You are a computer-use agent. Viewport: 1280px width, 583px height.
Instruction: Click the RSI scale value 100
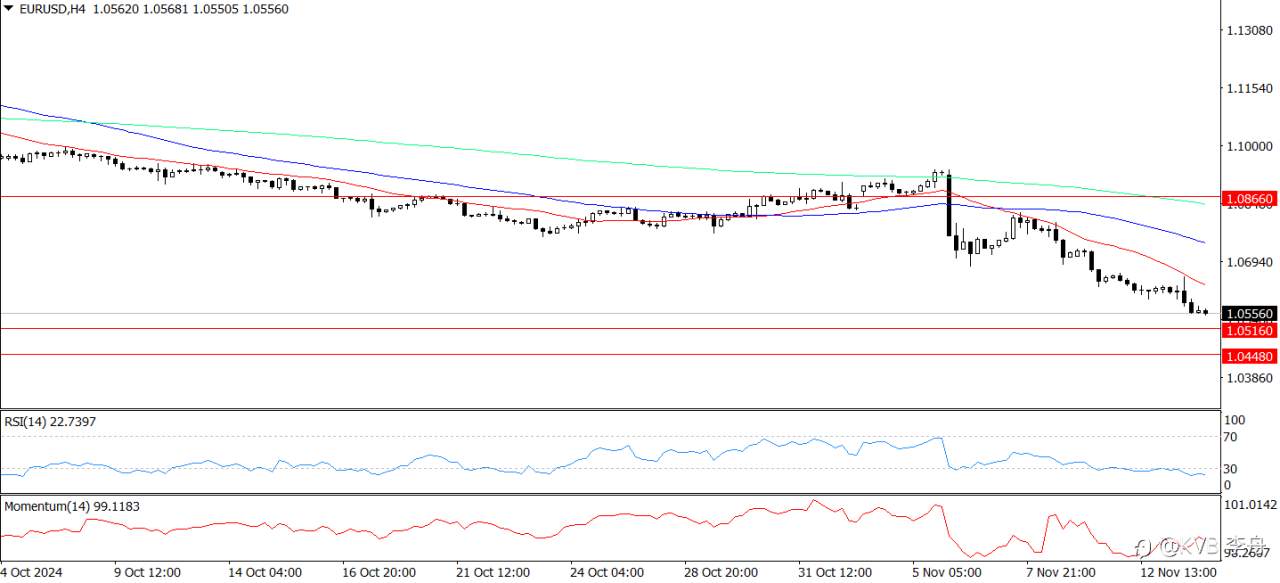[1235, 420]
